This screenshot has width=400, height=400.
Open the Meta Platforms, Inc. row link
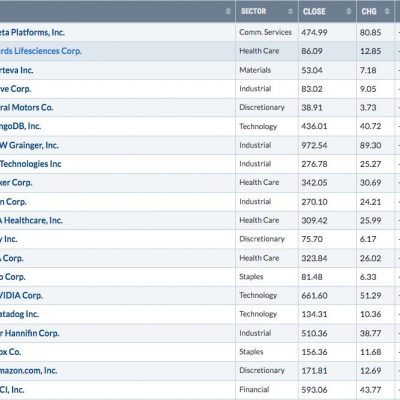tap(32, 32)
